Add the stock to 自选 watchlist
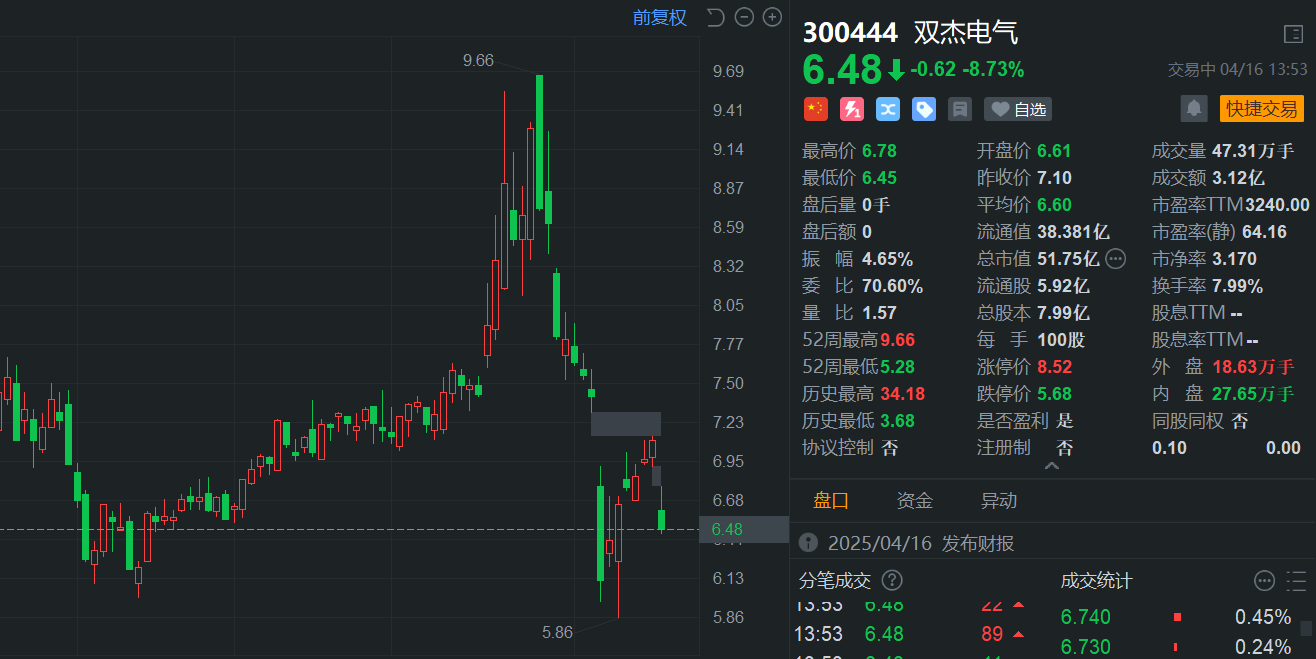 [x=1018, y=109]
